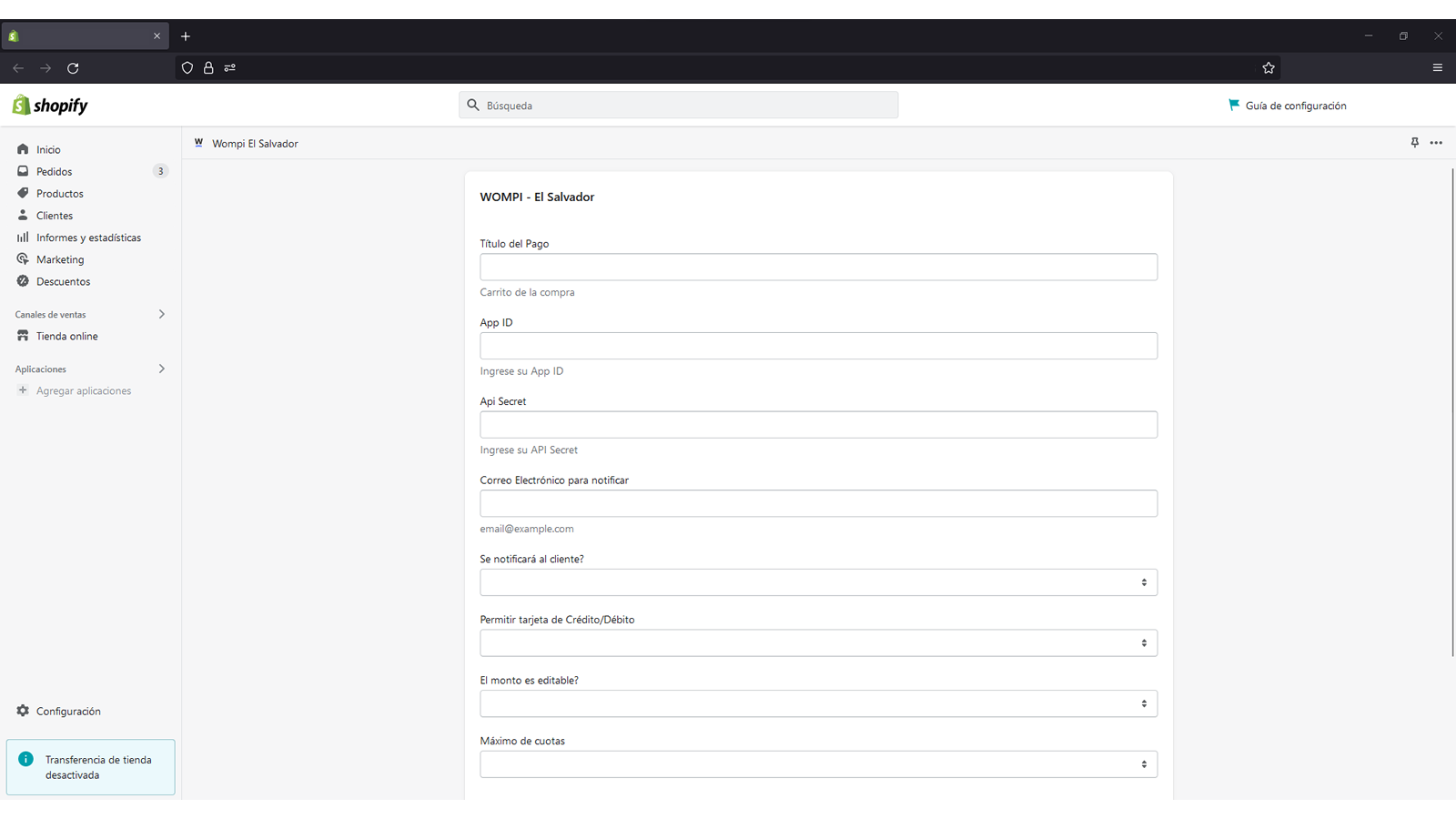Click the Búsqueda search field
1456x819 pixels.
pyautogui.click(x=678, y=105)
